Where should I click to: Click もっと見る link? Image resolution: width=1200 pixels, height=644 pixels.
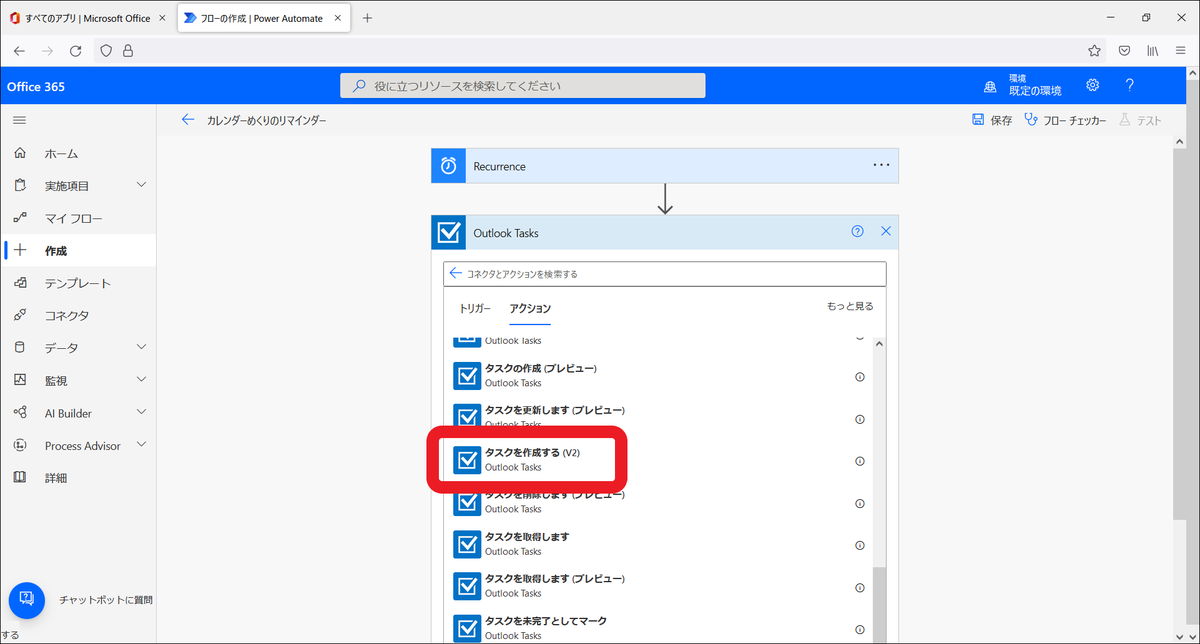tap(850, 306)
